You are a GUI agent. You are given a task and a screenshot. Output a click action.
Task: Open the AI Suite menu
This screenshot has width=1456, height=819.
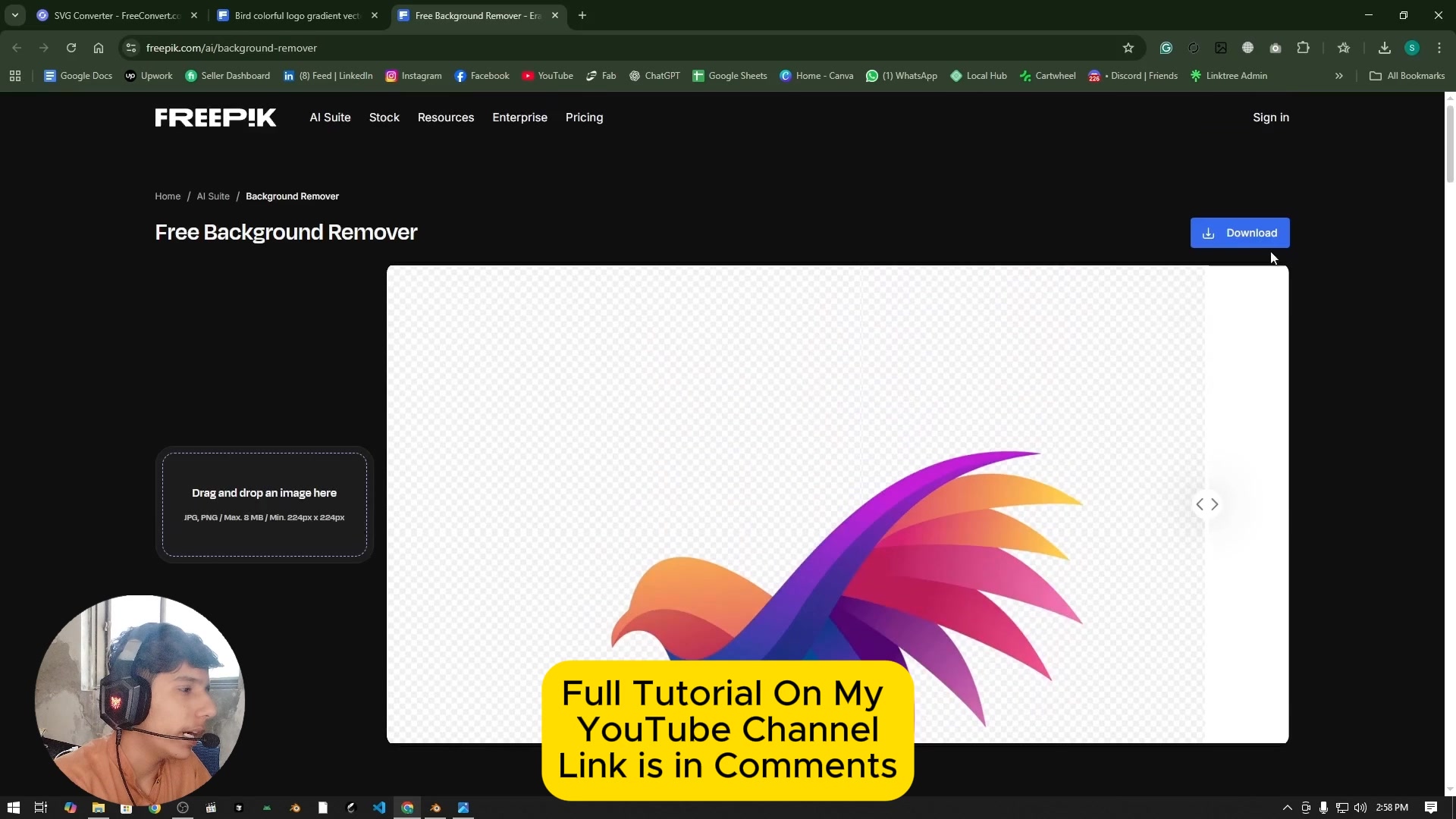(x=330, y=118)
